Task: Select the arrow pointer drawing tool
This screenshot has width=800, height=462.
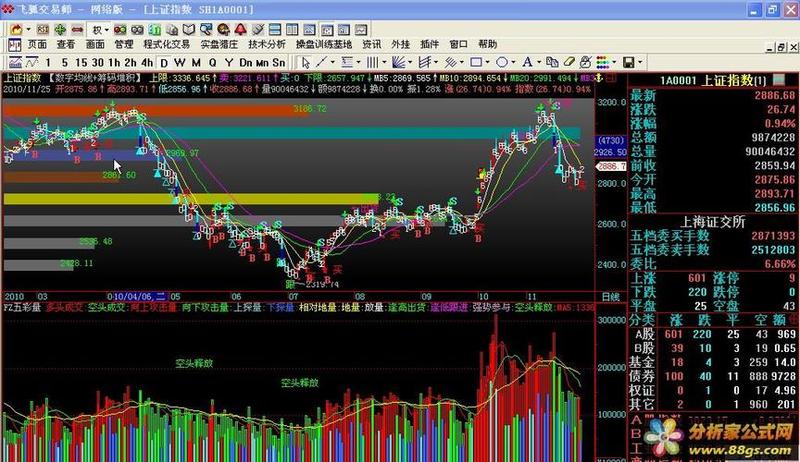Action: (x=305, y=63)
